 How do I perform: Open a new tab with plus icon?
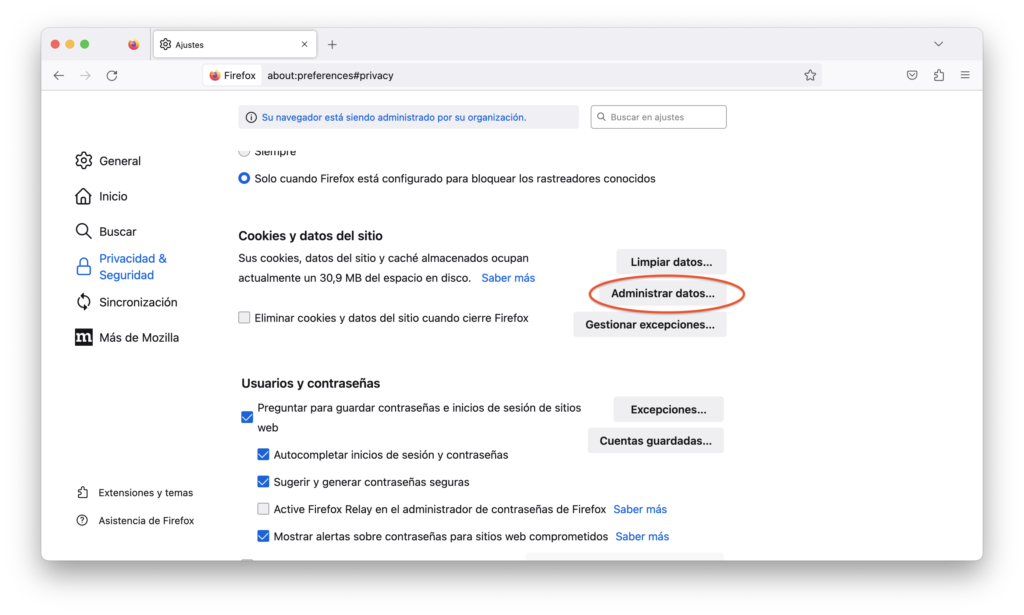[332, 44]
